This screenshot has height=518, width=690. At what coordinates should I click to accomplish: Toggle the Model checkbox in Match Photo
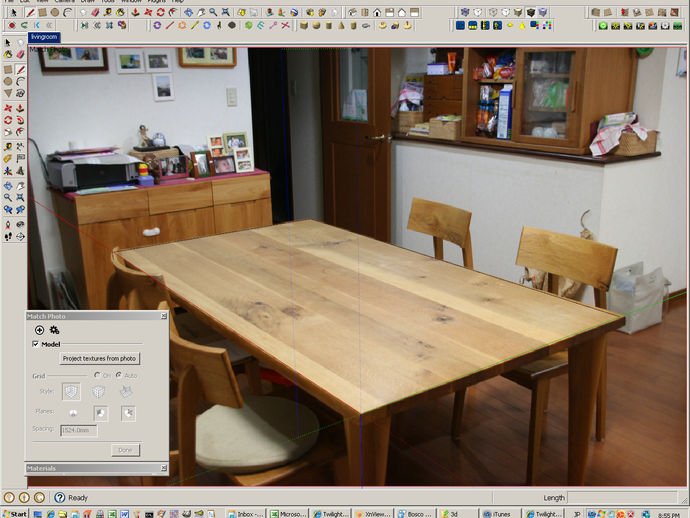(x=36, y=344)
